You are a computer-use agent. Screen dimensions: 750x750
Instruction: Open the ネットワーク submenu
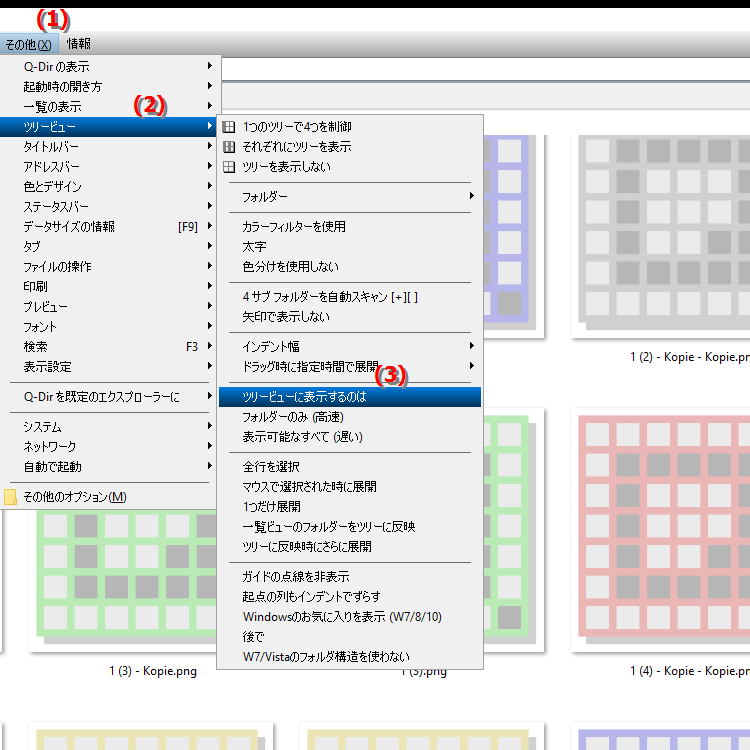pos(108,447)
